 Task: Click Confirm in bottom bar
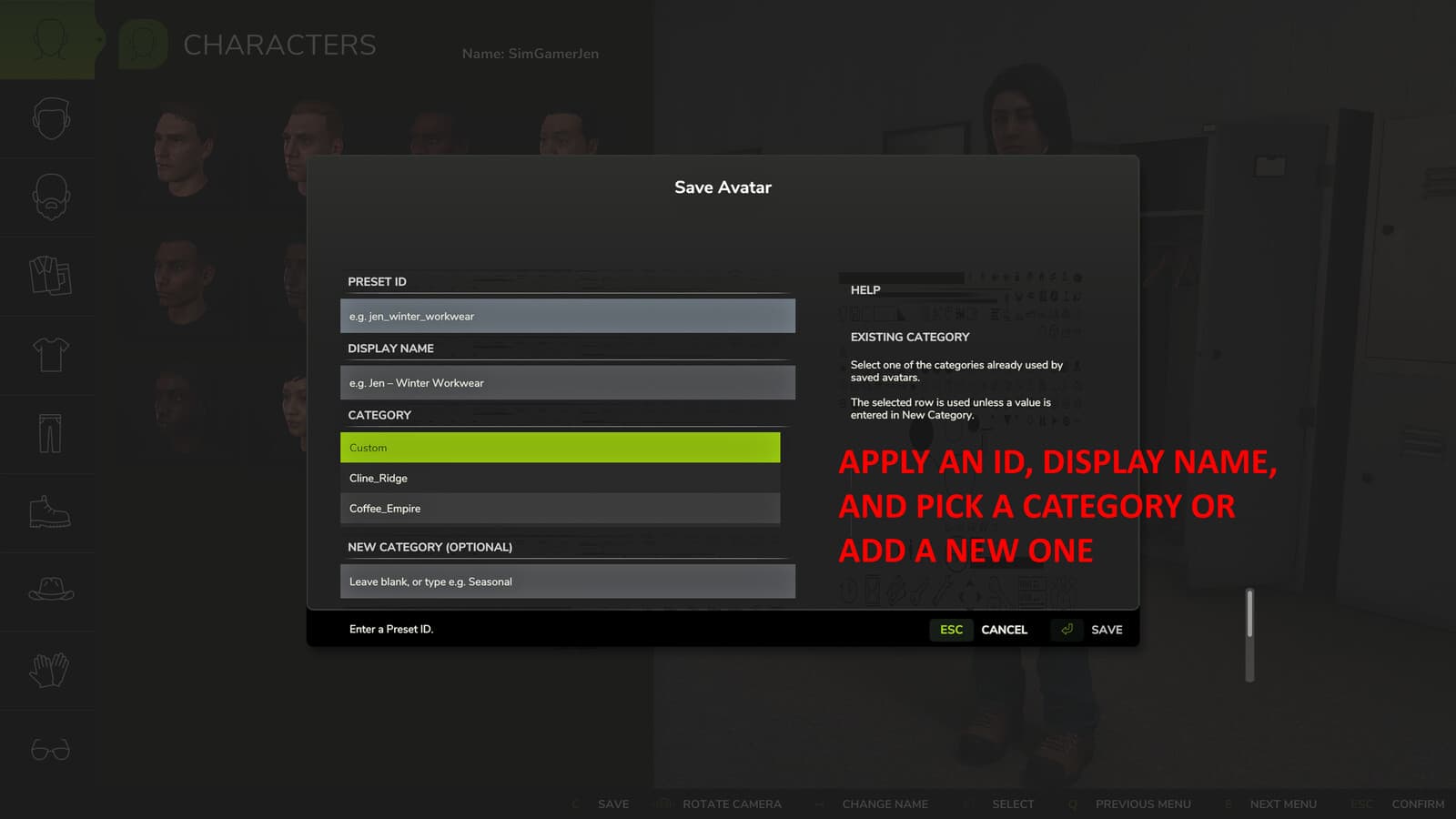click(x=1418, y=804)
